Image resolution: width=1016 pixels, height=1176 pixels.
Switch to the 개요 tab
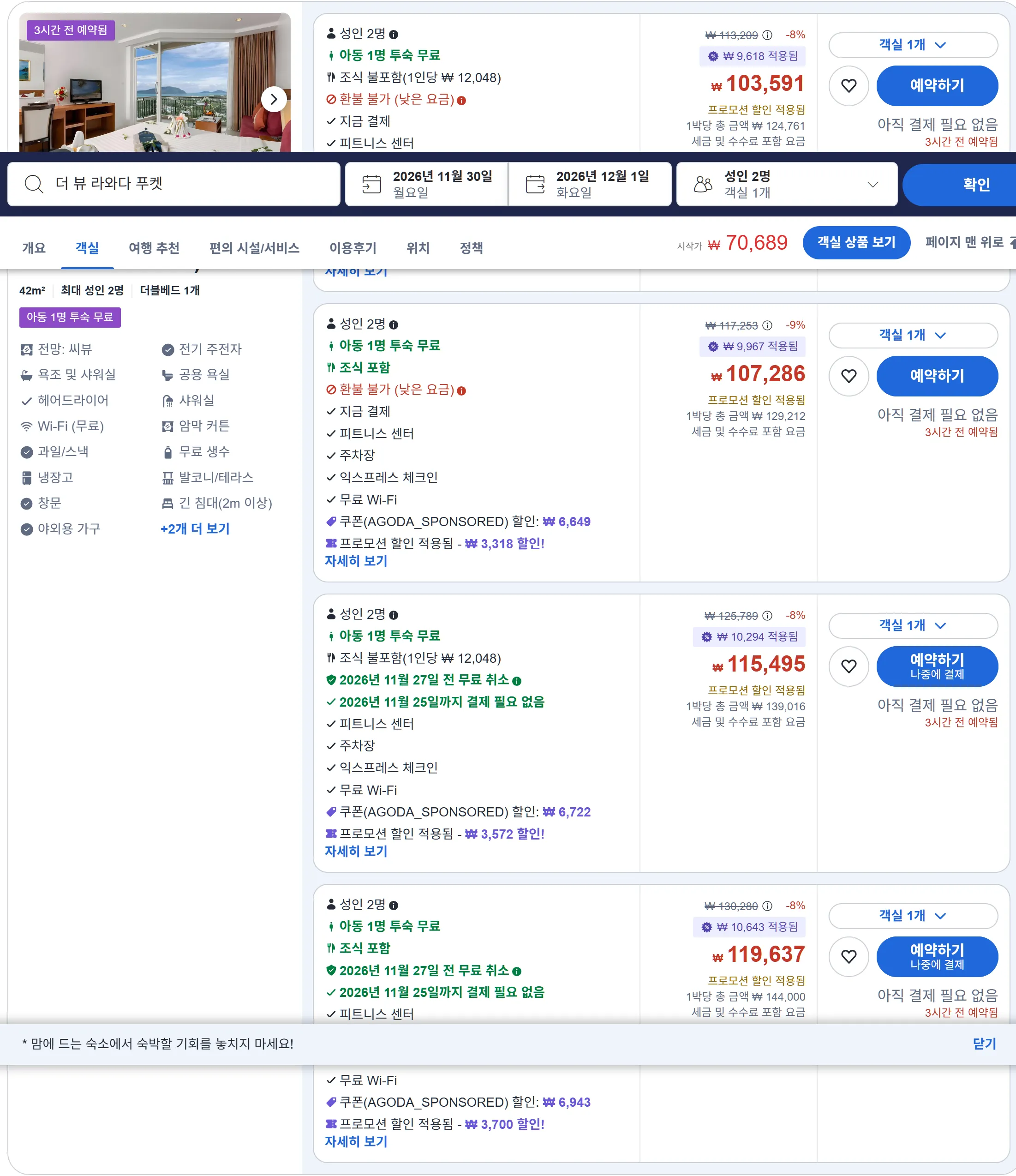click(x=34, y=248)
